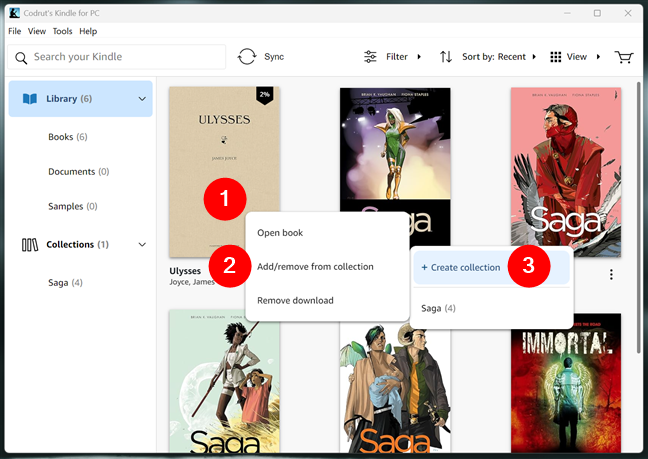Click + Create collection
This screenshot has height=459, width=648.
491,267
